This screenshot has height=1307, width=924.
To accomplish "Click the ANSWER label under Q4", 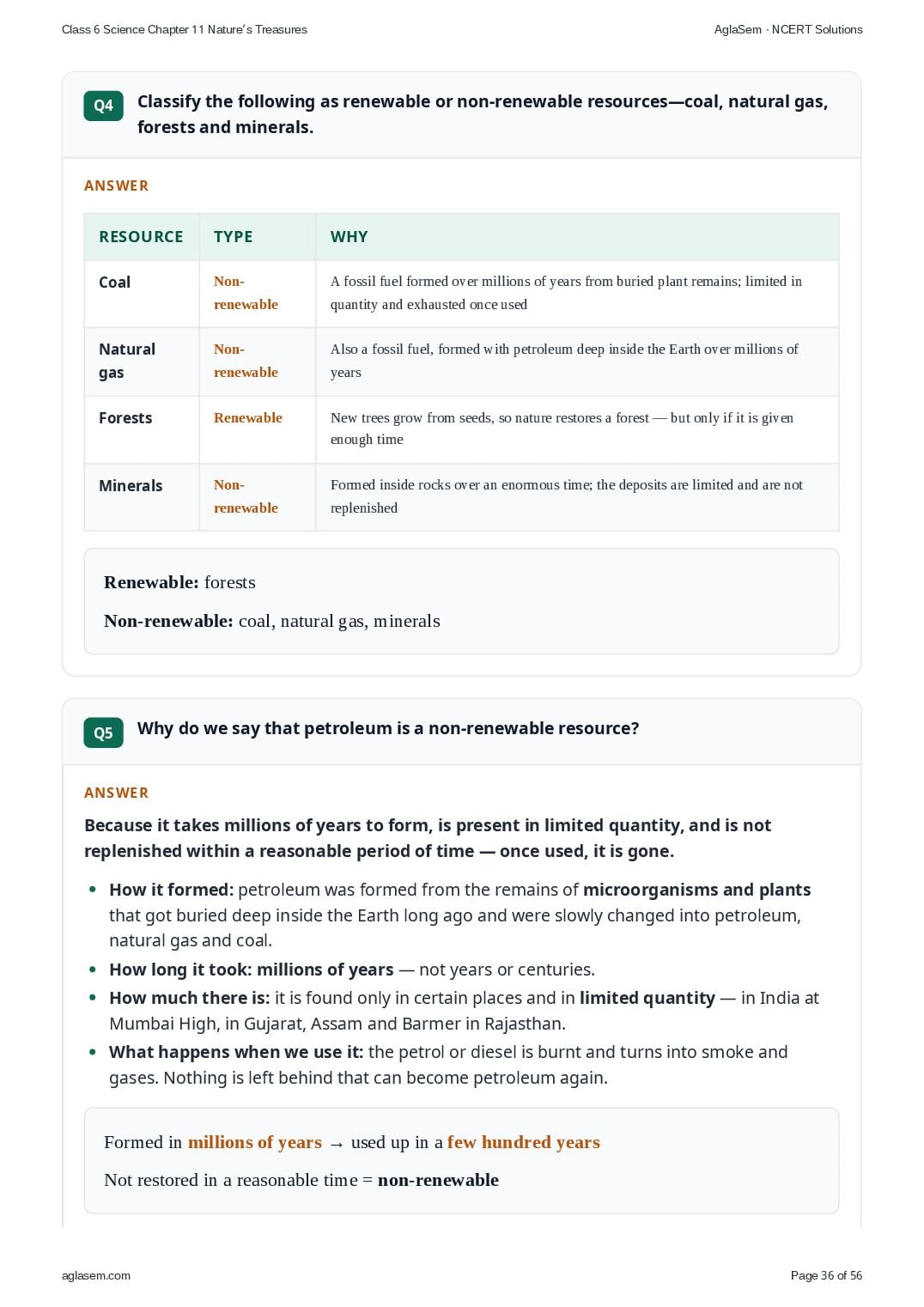I will tap(116, 185).
